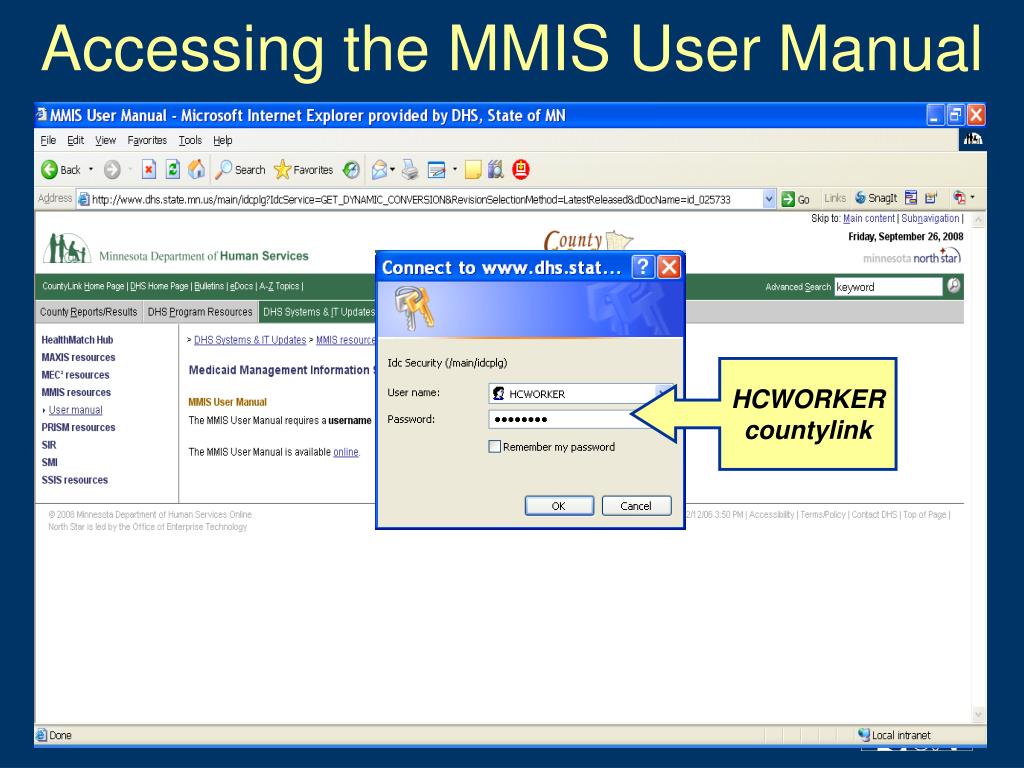The height and width of the screenshot is (768, 1024).
Task: Open the A-Z Topics link
Action: click(279, 286)
